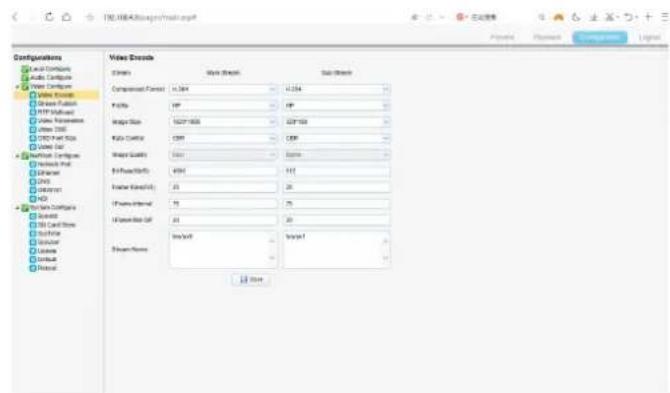The image size is (670, 393).
Task: Click the floppy disk icon on Save
Action: (x=244, y=279)
